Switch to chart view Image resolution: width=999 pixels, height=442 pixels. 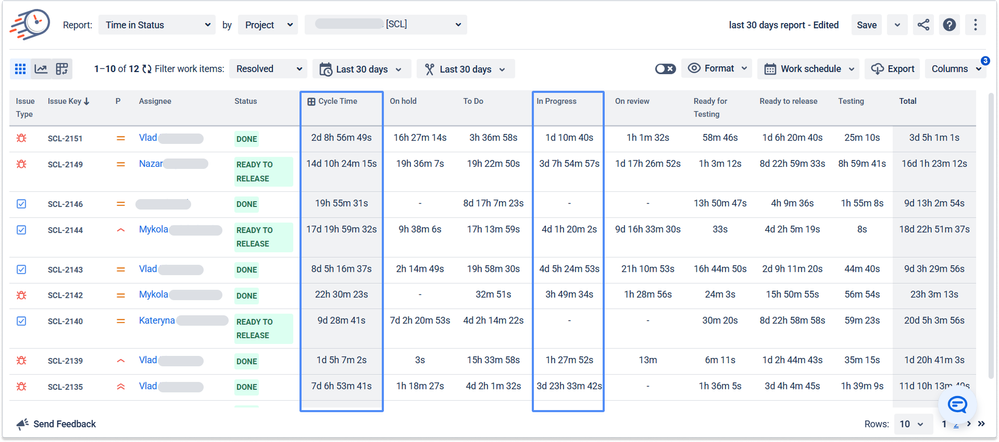click(x=41, y=69)
